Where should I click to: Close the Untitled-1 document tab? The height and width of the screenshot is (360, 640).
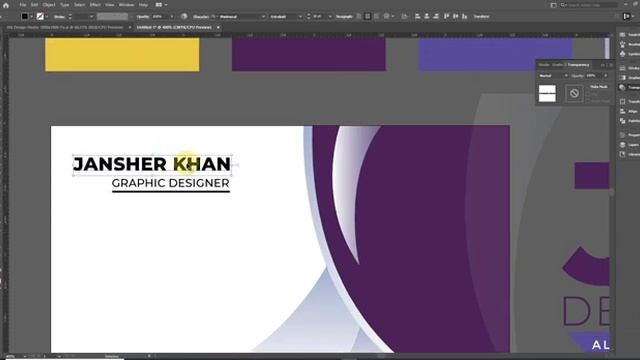pyautogui.click(x=218, y=27)
